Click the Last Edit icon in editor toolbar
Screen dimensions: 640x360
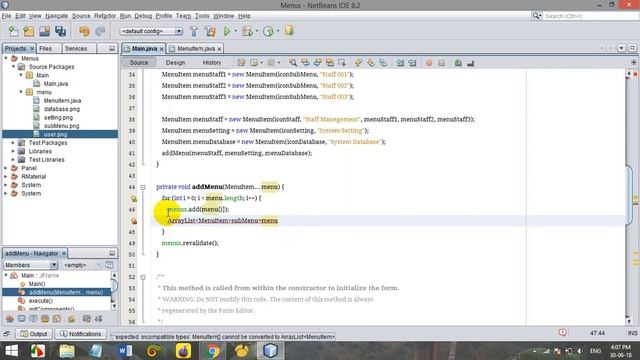(x=241, y=63)
